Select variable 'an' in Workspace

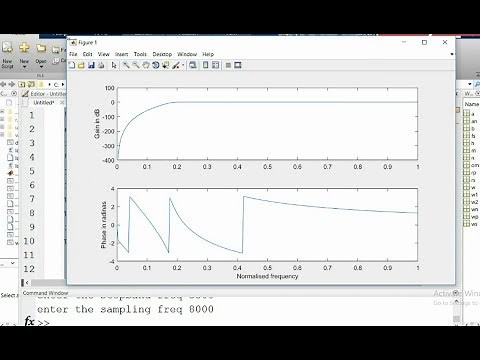(x=471, y=121)
